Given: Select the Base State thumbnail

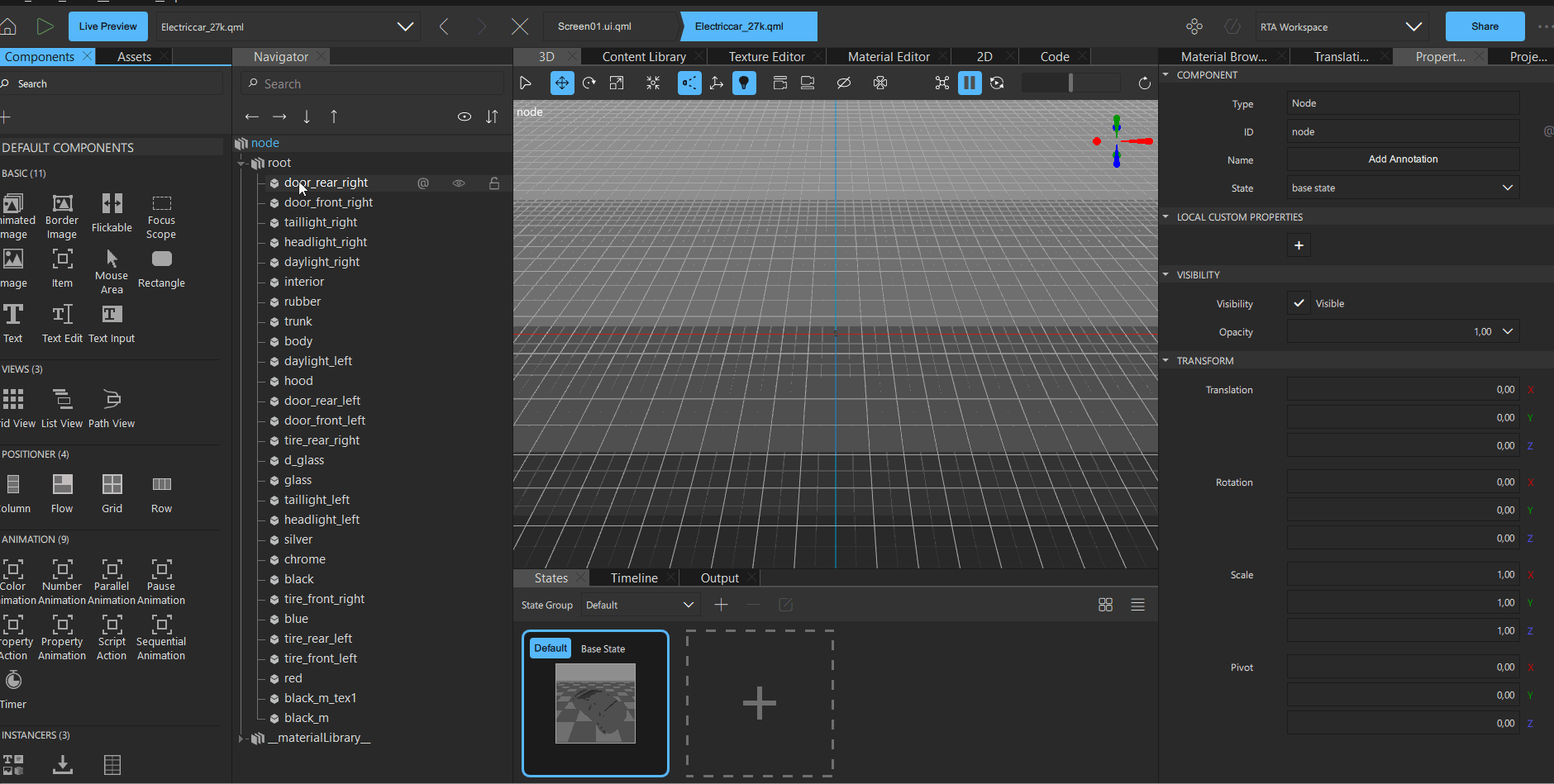Looking at the screenshot, I should tap(595, 703).
